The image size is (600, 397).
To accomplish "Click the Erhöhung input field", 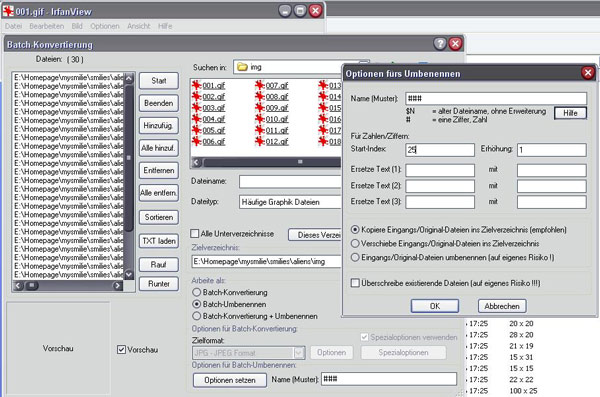I will [x=551, y=150].
